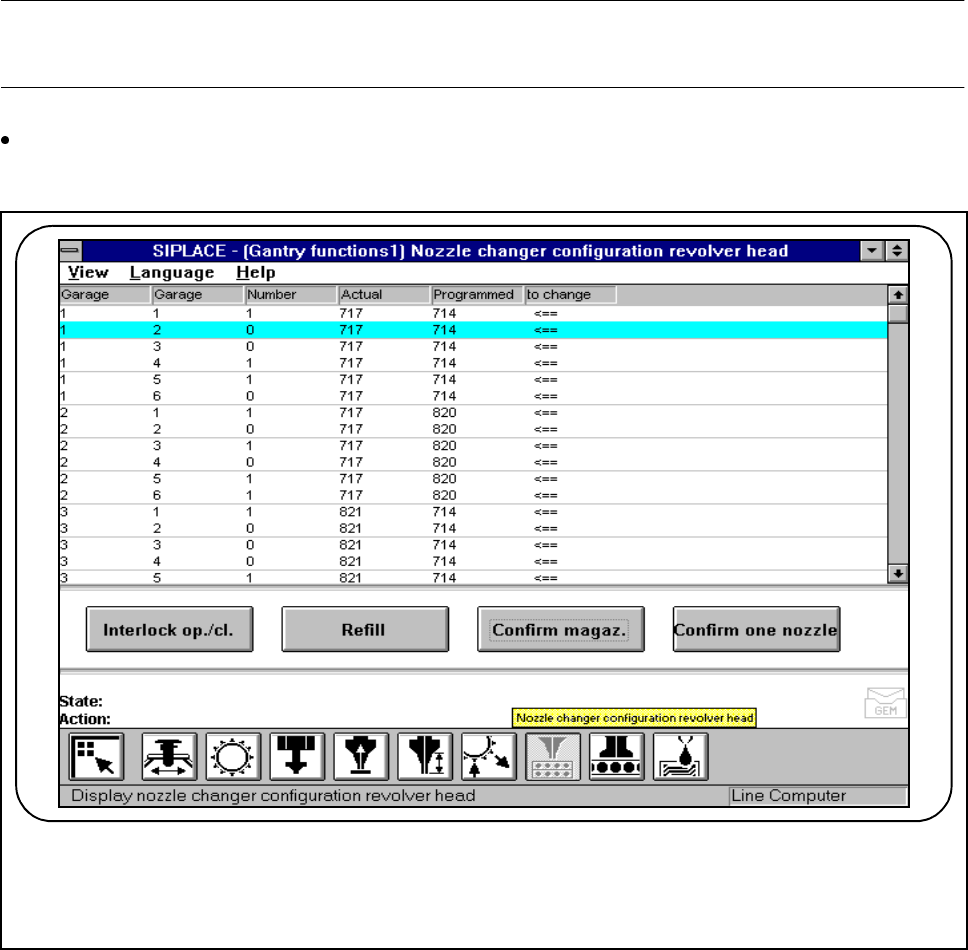The image size is (968, 950).
Task: Select the nozzle move up arrow icon
Action: tap(361, 757)
